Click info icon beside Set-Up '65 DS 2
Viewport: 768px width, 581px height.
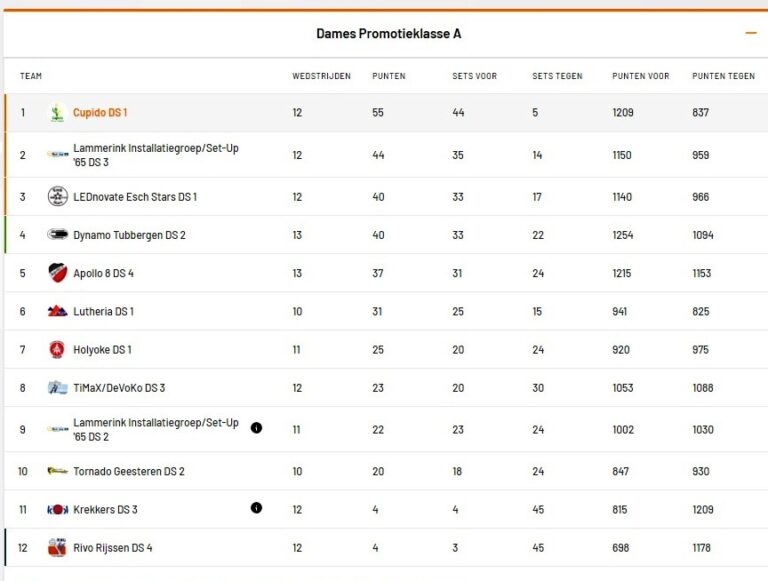click(256, 428)
